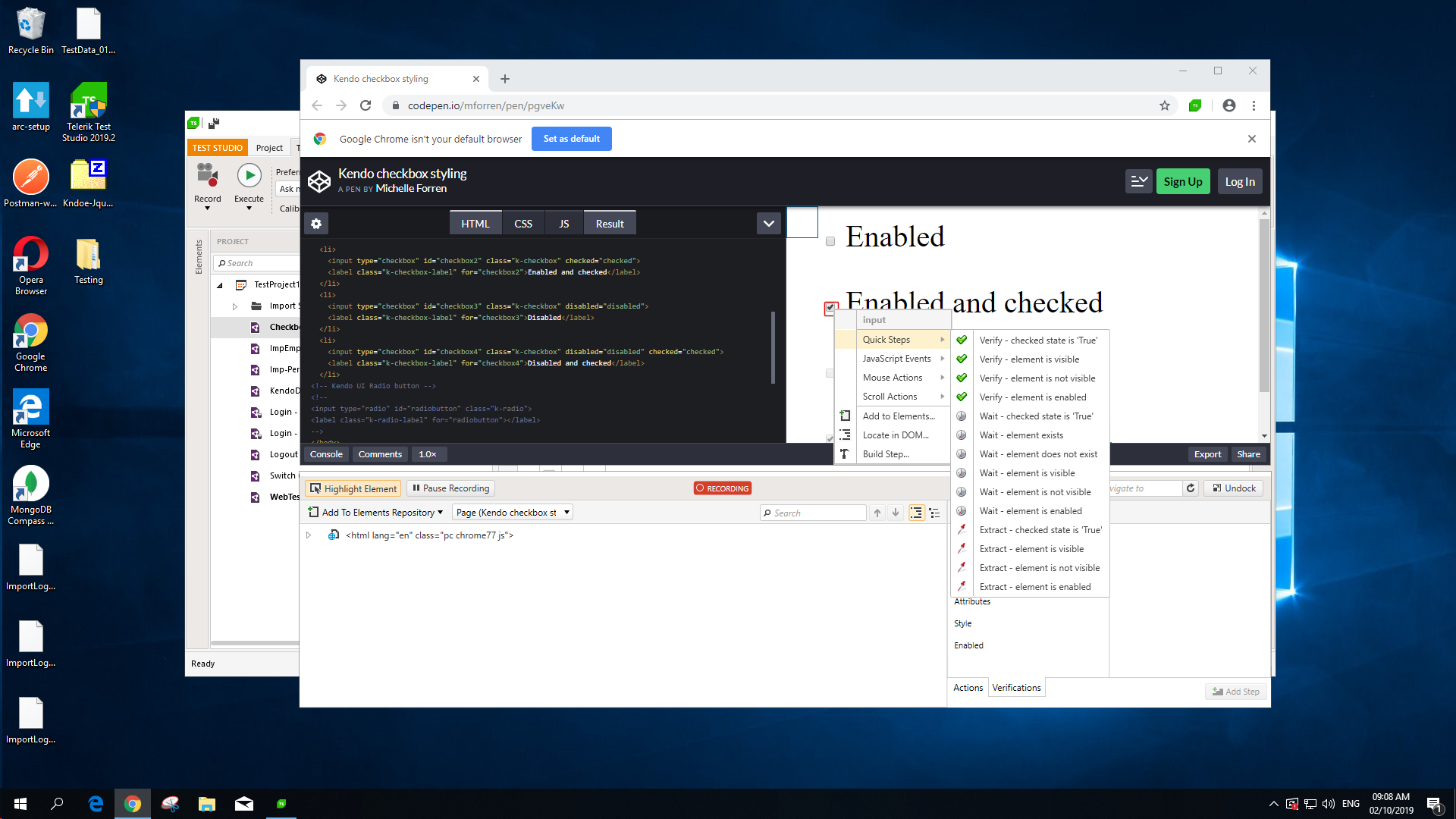Toggle Highlight Element mode

click(353, 488)
